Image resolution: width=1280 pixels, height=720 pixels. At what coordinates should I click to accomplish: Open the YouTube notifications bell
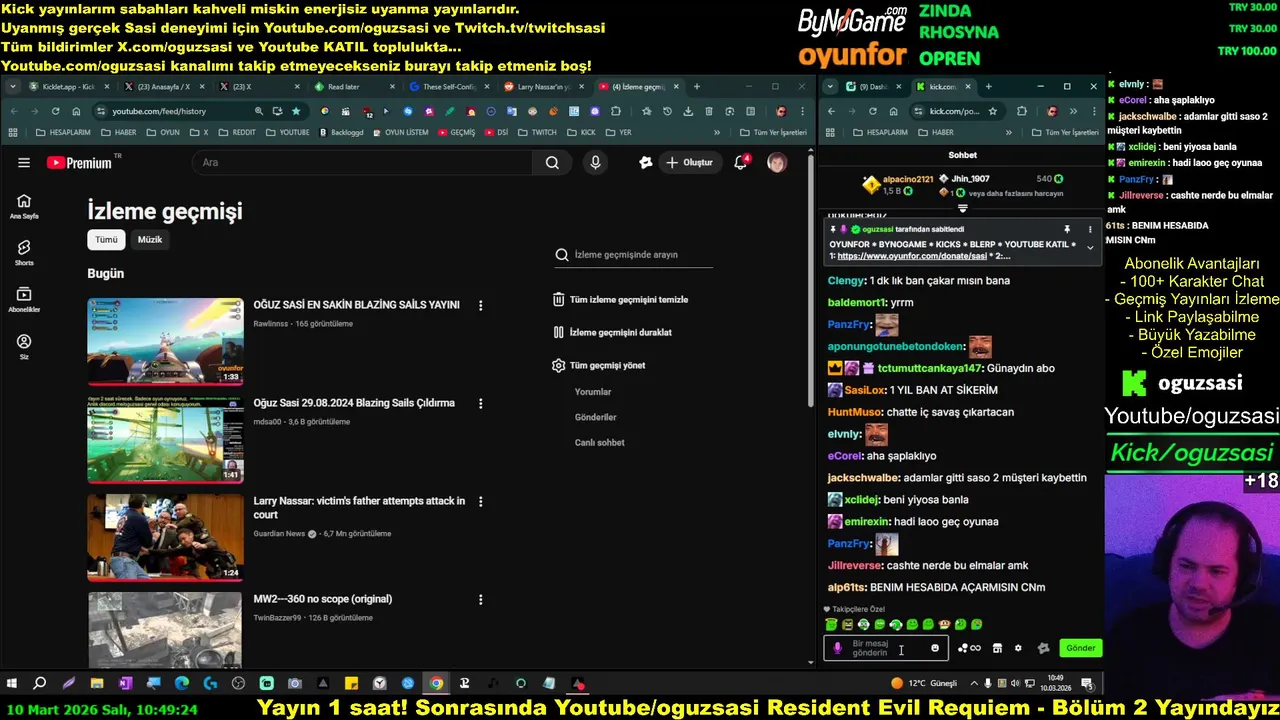click(741, 162)
